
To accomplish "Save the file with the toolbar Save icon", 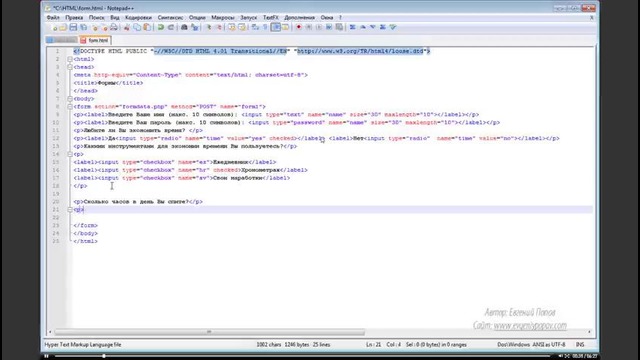I will point(73,27).
